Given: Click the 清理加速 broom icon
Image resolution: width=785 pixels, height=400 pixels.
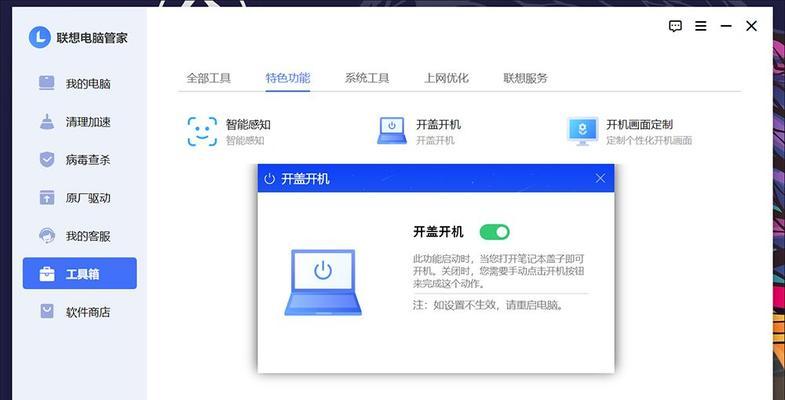Looking at the screenshot, I should click(x=47, y=122).
